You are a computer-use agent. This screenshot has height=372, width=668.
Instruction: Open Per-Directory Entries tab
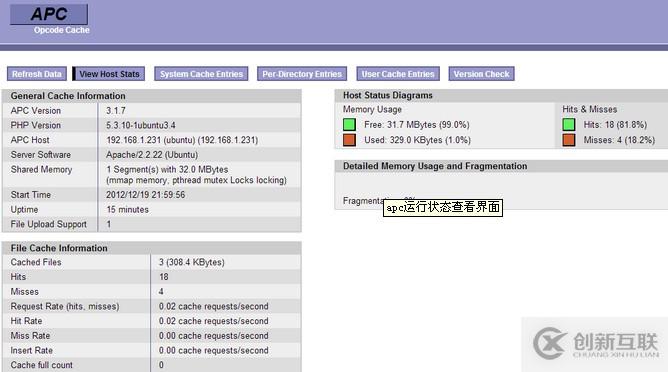302,74
